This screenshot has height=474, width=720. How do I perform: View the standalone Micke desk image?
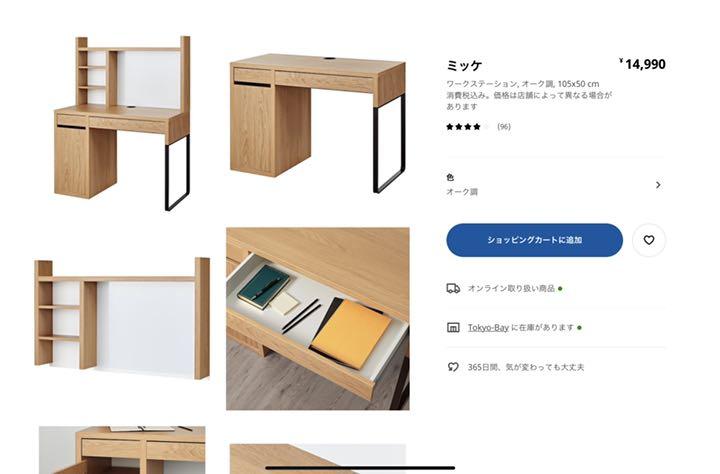point(318,123)
